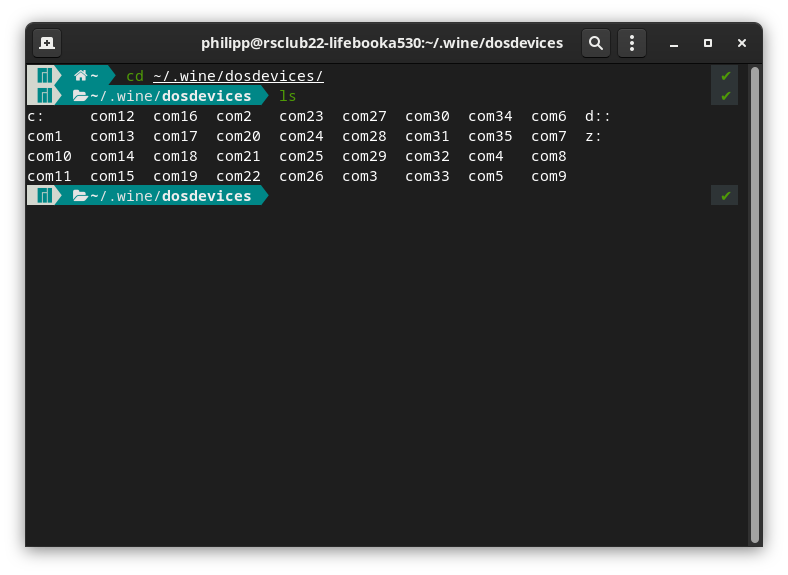Click the 'com2' entry
Screen dimensions: 788x575
pyautogui.click(x=234, y=117)
